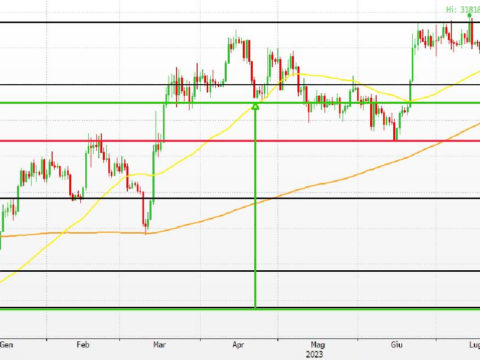Click the 'Apr' month label on the axis
This screenshot has height=360, width=480.
click(238, 345)
